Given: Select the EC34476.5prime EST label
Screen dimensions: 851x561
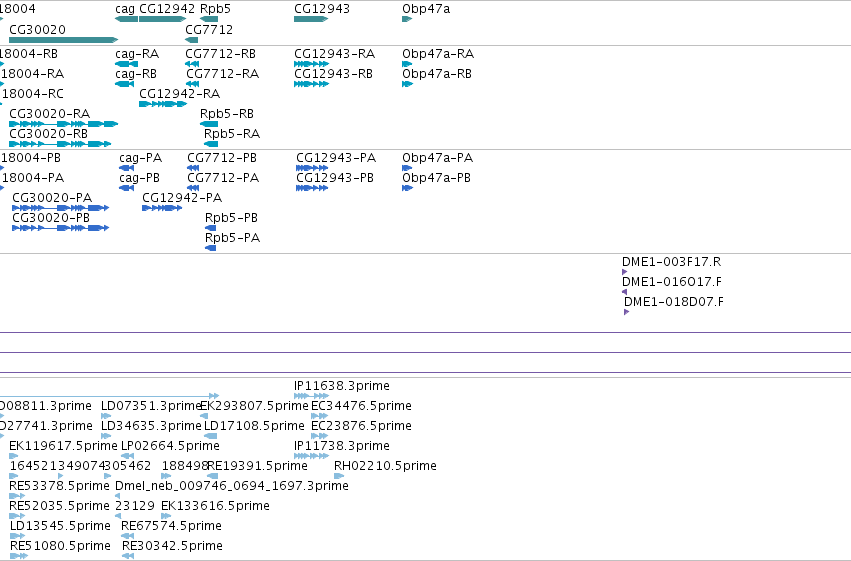Looking at the screenshot, I should [x=361, y=406].
